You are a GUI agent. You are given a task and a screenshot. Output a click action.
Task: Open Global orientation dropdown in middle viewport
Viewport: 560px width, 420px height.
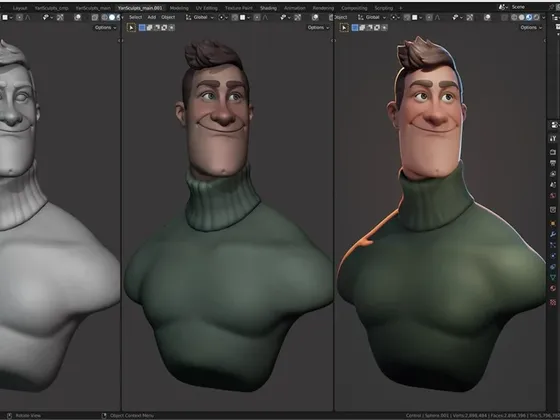pyautogui.click(x=200, y=17)
